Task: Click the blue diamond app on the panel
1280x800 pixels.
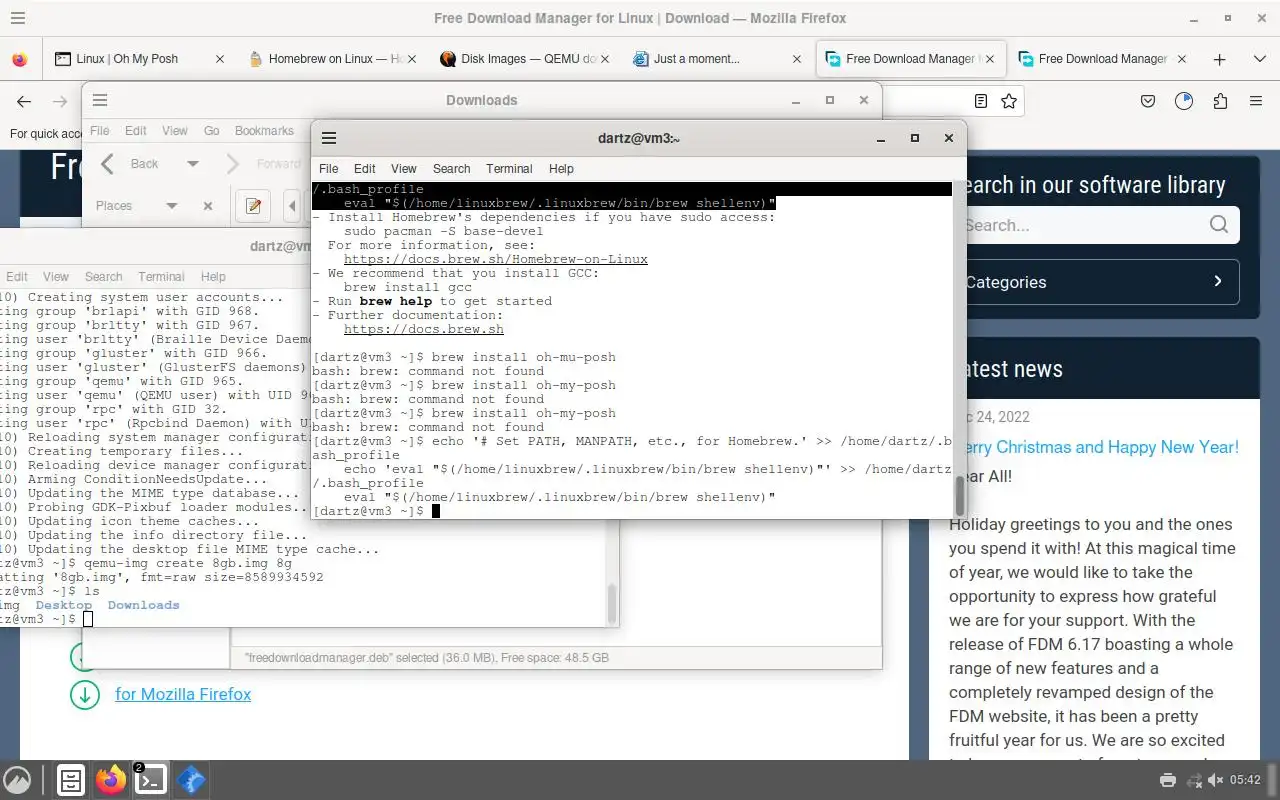Action: click(191, 780)
